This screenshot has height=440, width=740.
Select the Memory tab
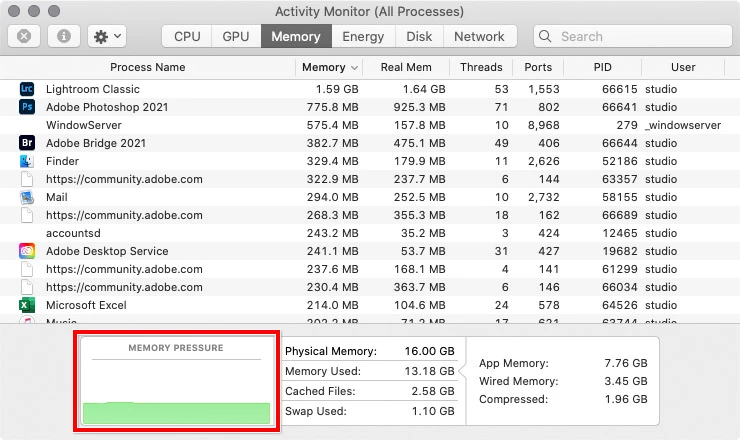(x=296, y=36)
